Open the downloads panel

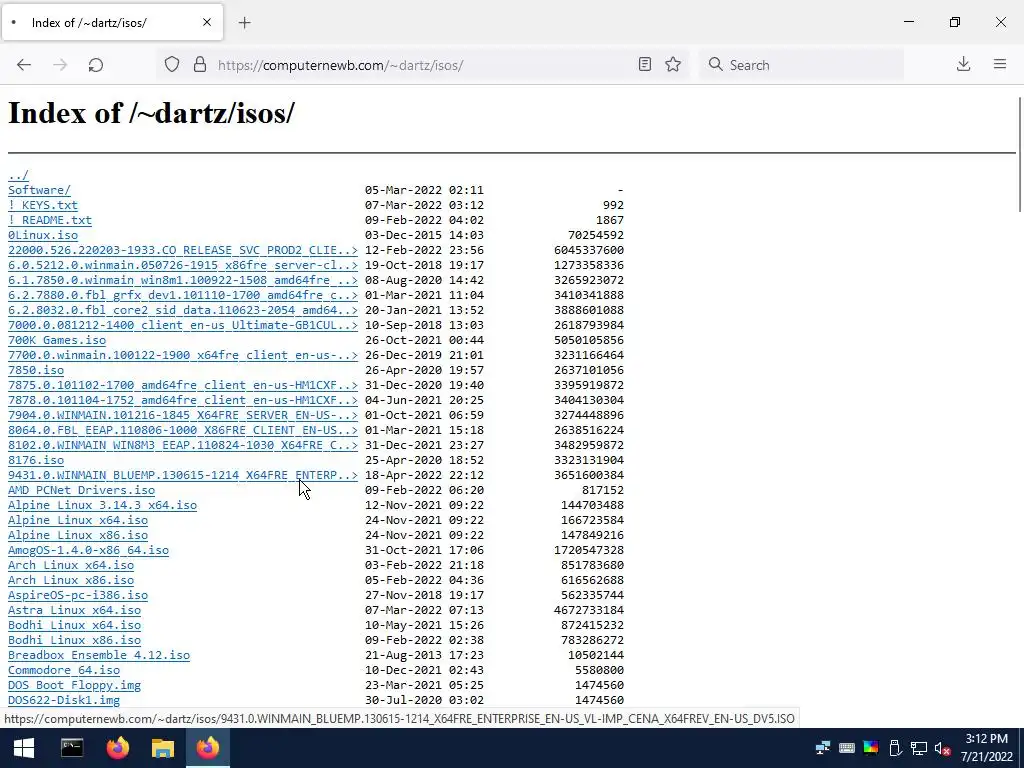(963, 64)
